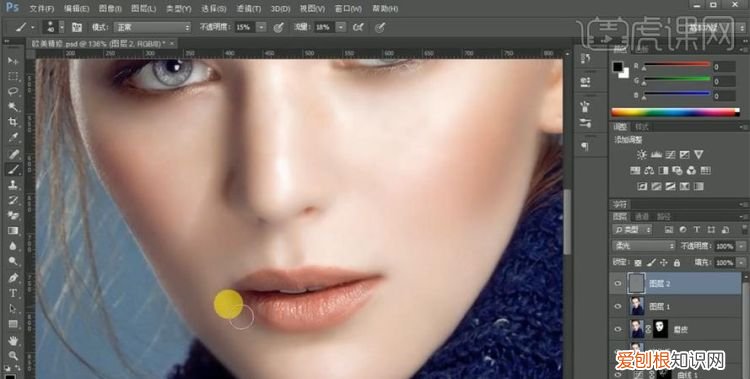Toggle lock image pixels
The height and width of the screenshot is (379, 750).
pyautogui.click(x=651, y=263)
